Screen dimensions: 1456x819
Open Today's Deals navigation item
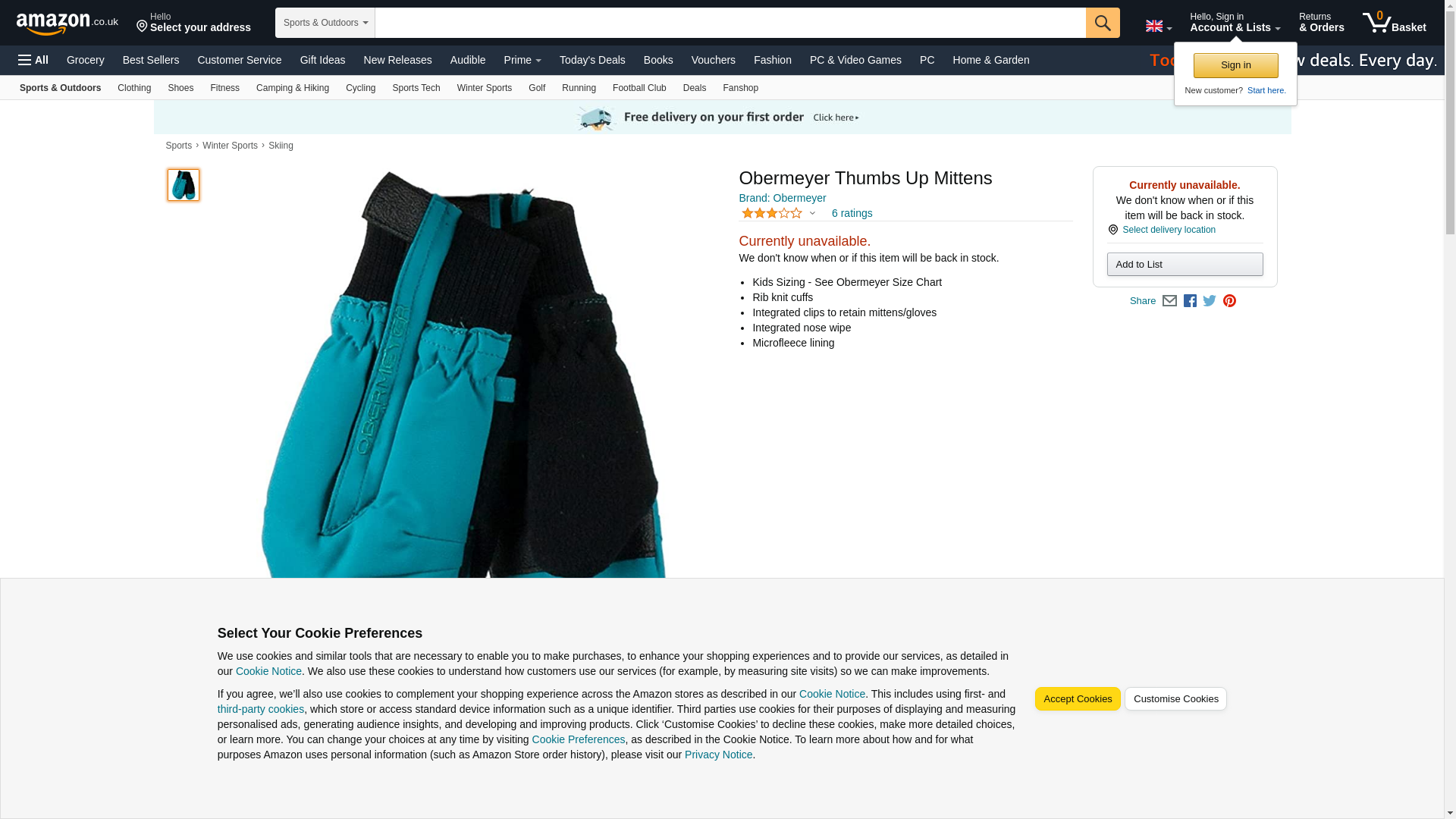click(592, 60)
